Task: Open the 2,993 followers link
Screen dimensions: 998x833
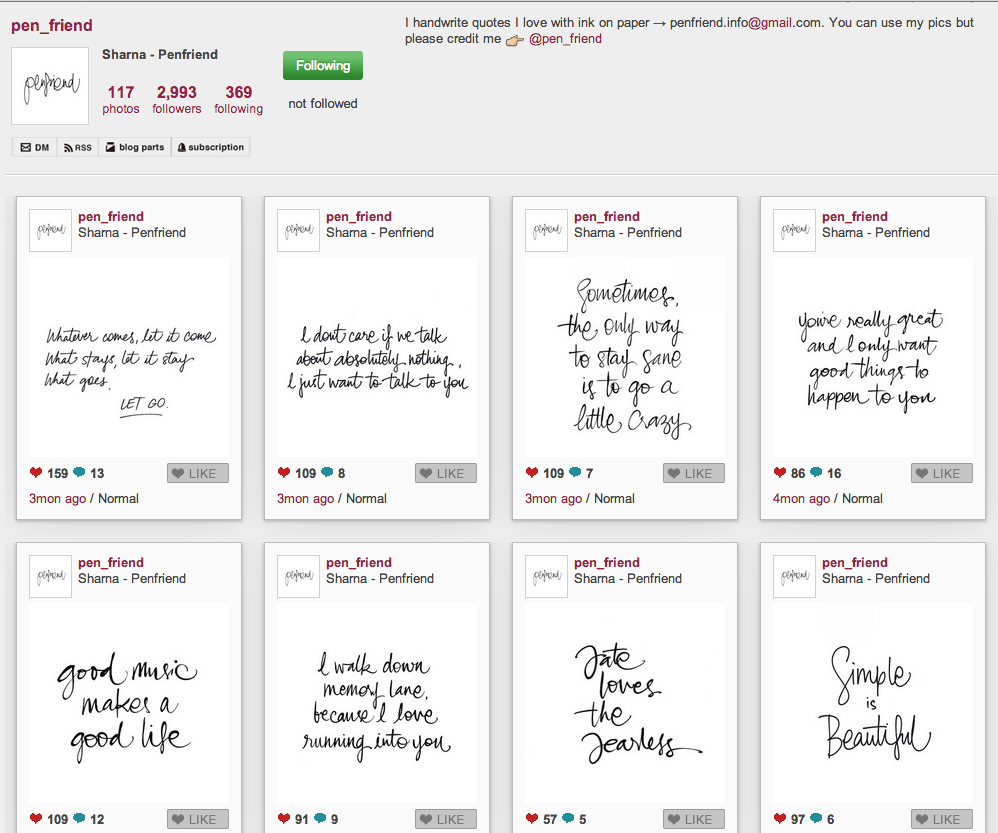Action: pyautogui.click(x=176, y=100)
